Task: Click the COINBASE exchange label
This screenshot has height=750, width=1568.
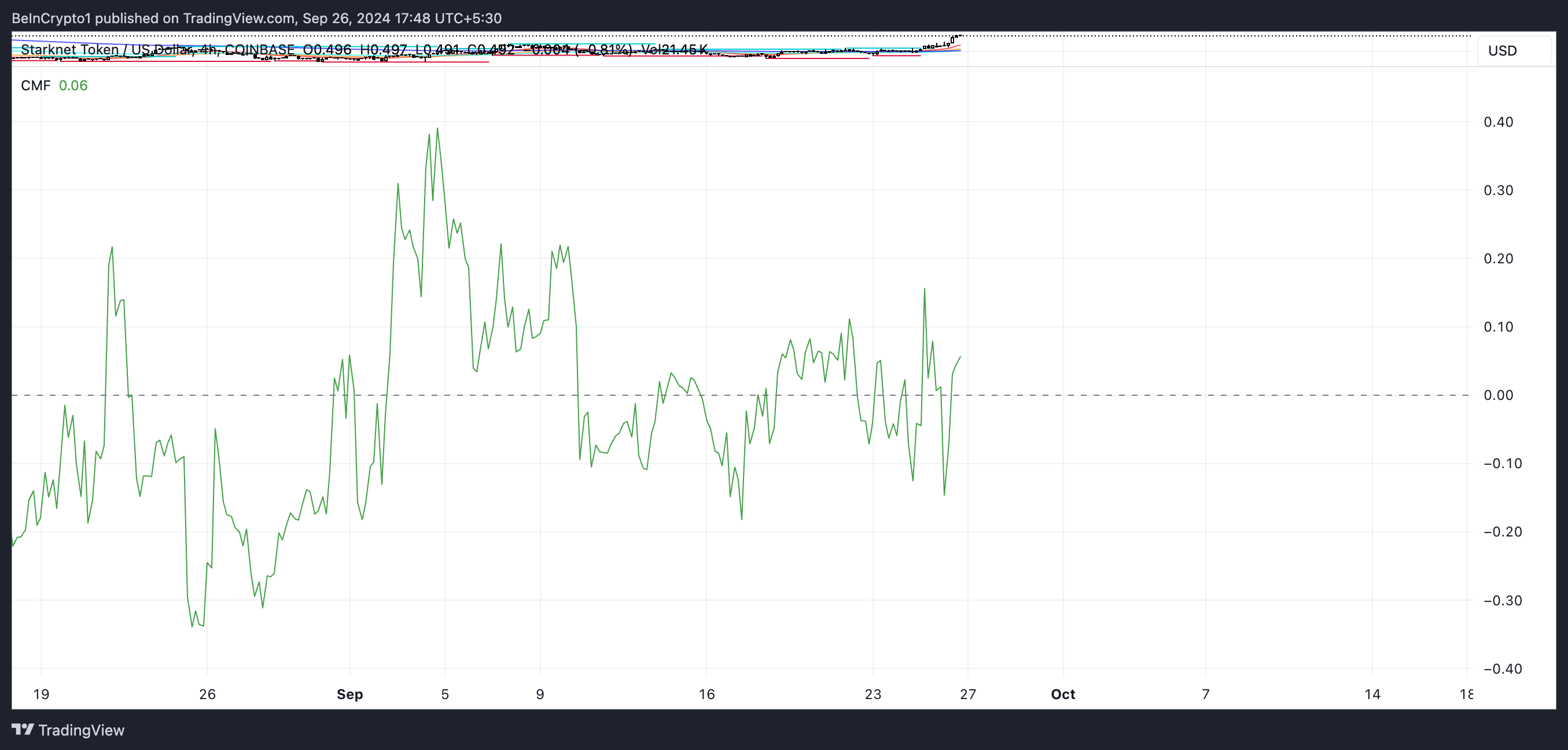Action: 259,49
